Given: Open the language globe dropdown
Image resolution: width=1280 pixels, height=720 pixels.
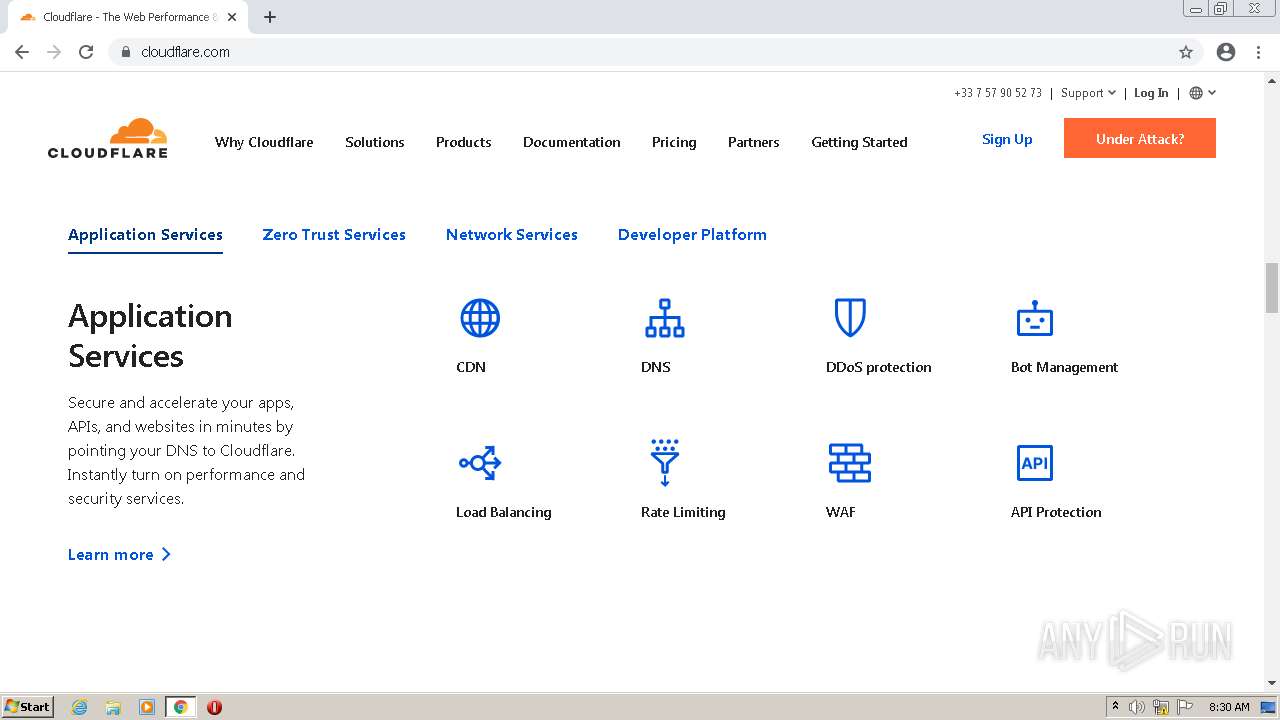Looking at the screenshot, I should pos(1202,93).
